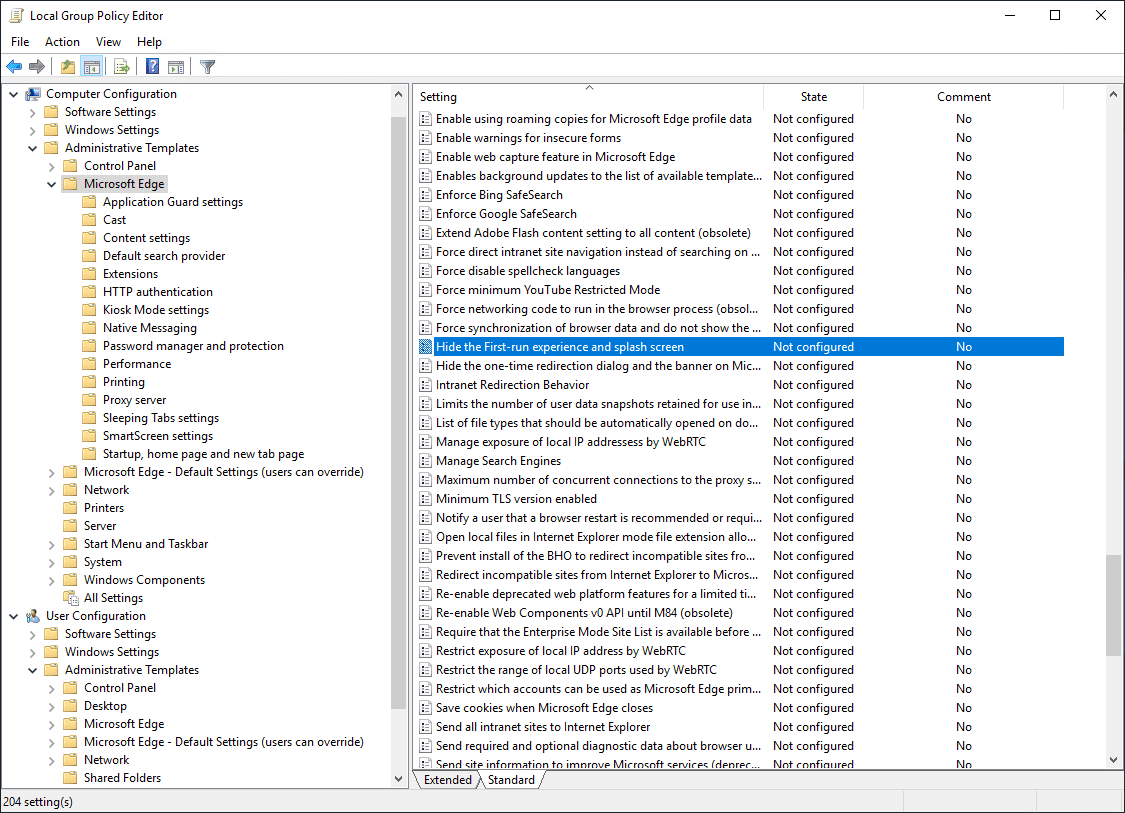Select Hide the First-run experience and splash screen
1125x813 pixels.
tap(741, 347)
